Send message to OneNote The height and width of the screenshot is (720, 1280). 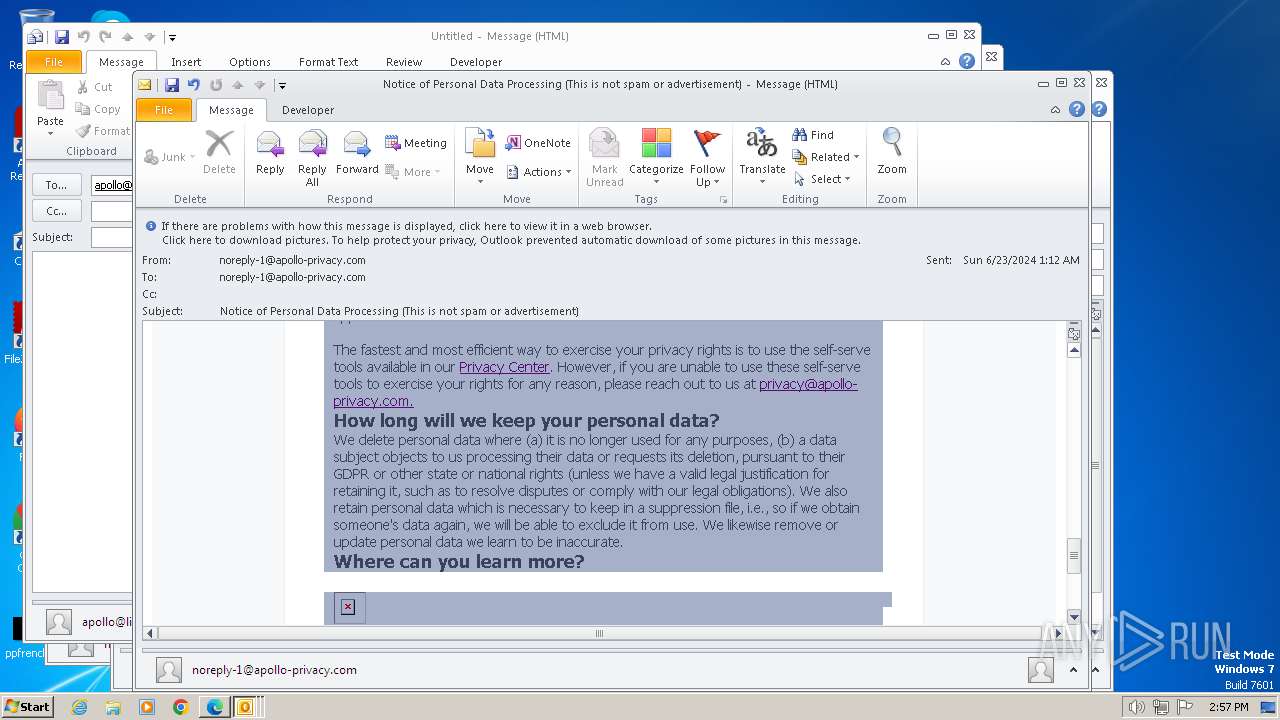coord(538,143)
